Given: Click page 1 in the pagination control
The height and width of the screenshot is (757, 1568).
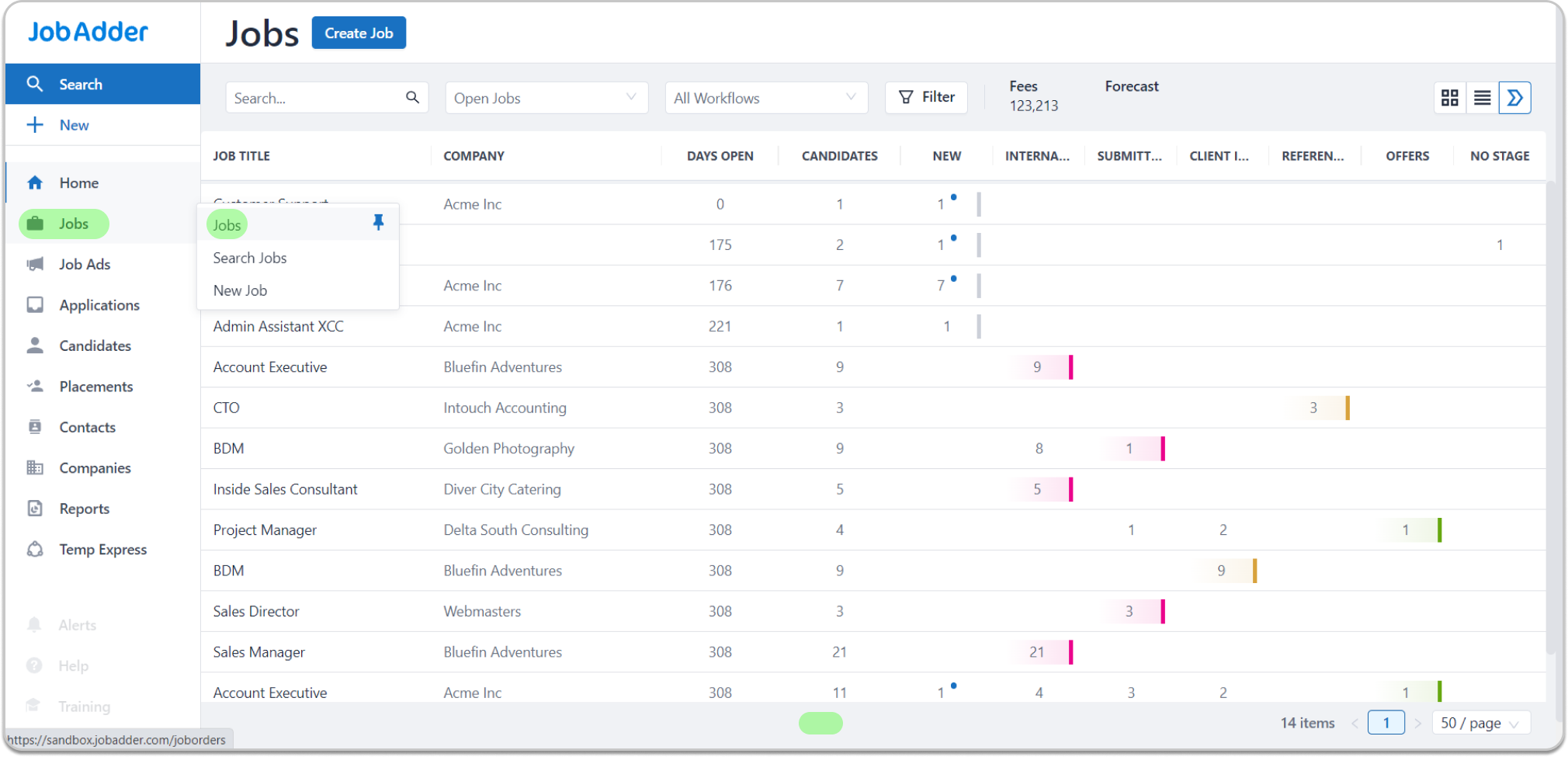Looking at the screenshot, I should coord(1386,722).
